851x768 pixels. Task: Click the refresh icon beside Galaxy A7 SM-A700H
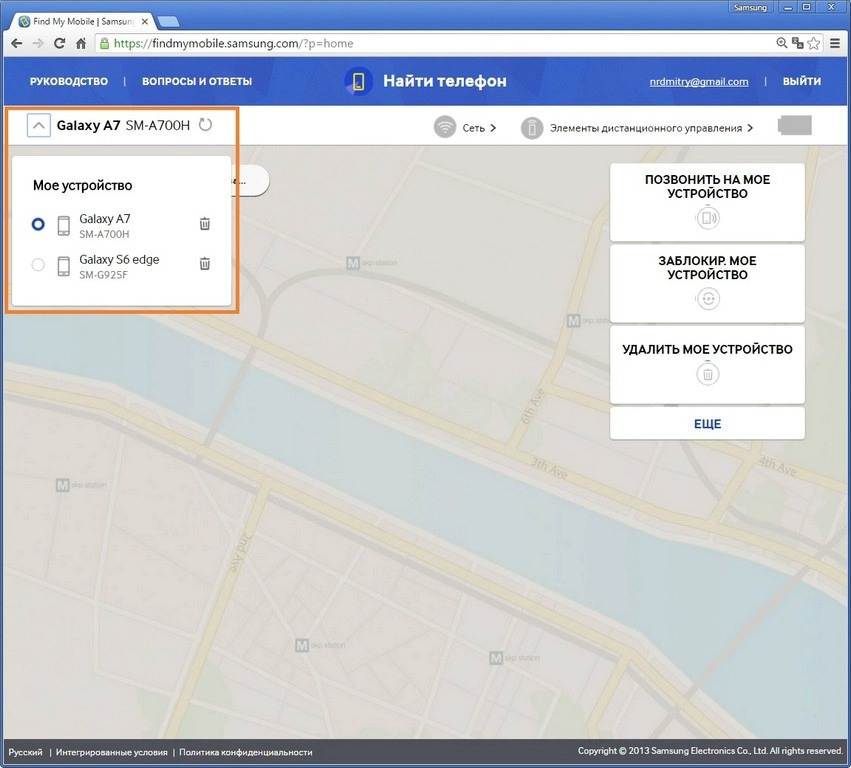click(205, 125)
